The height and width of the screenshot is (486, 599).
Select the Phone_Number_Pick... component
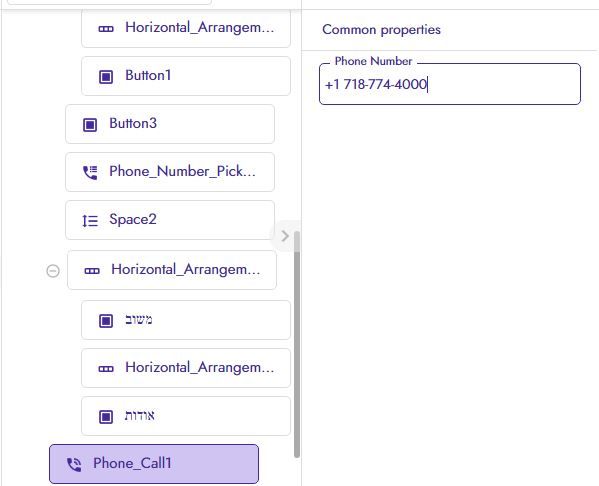click(x=170, y=172)
